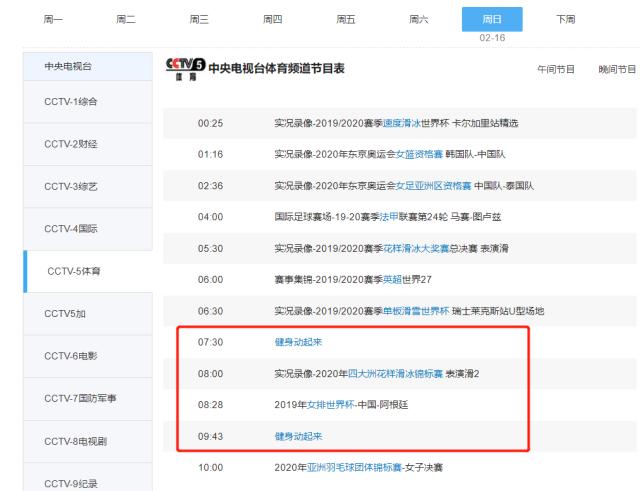Open CCTV-2财经 channel in sidebar

[88, 144]
